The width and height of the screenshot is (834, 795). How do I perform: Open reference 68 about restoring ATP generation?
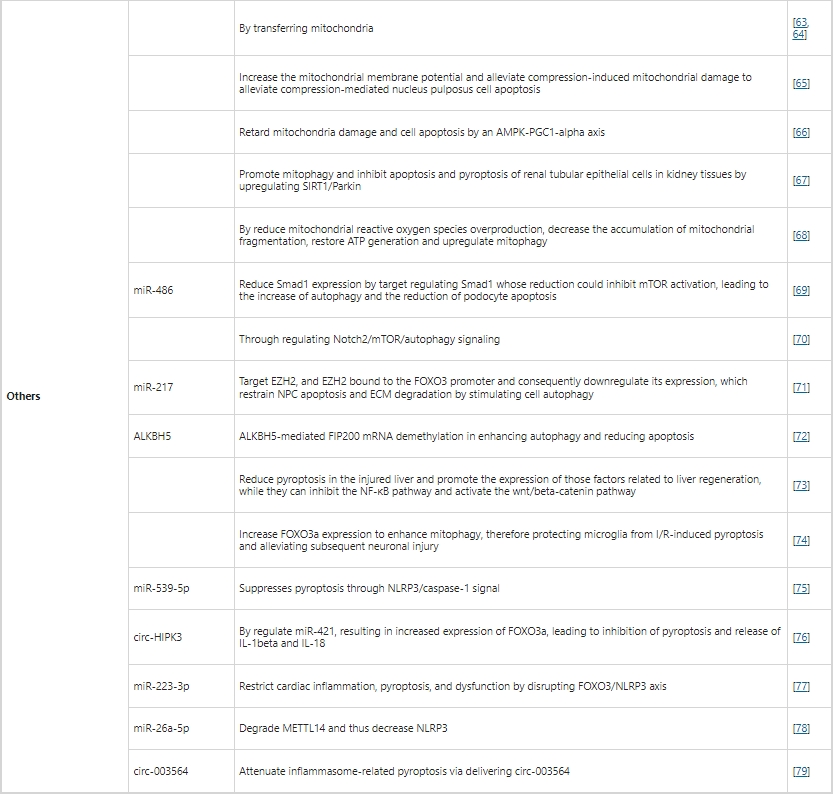[x=801, y=235]
